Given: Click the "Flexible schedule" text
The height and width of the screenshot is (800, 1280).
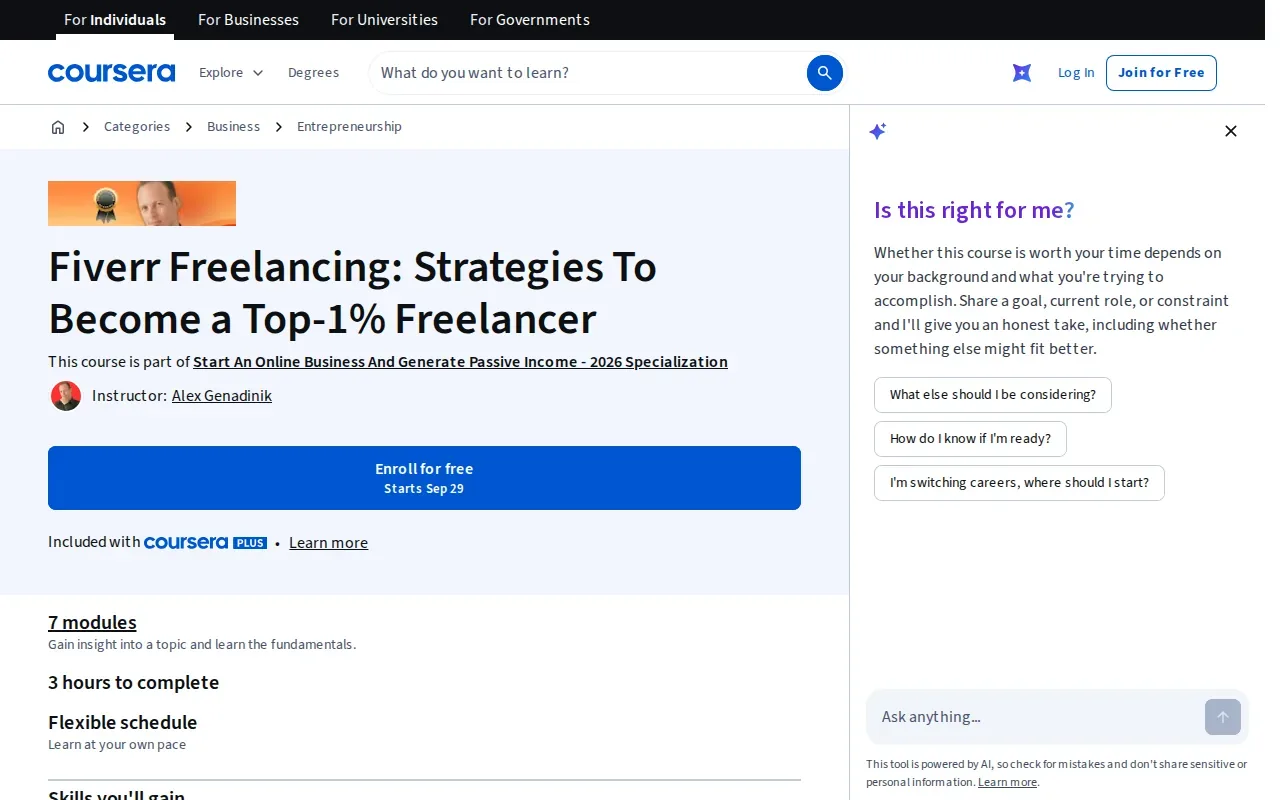Looking at the screenshot, I should [x=122, y=723].
